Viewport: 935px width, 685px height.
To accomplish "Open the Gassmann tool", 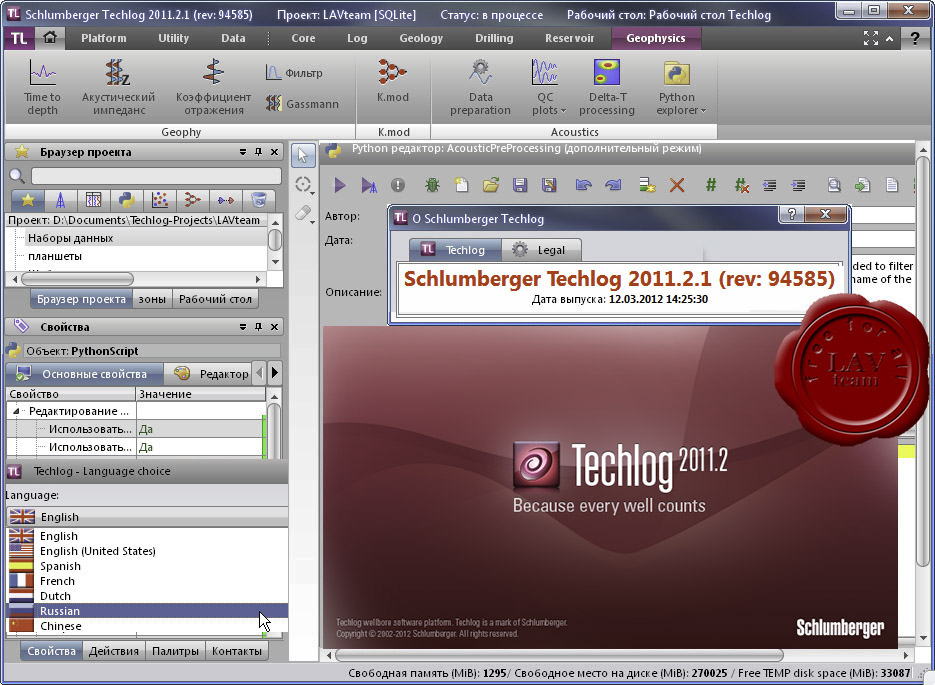I will click(x=302, y=104).
